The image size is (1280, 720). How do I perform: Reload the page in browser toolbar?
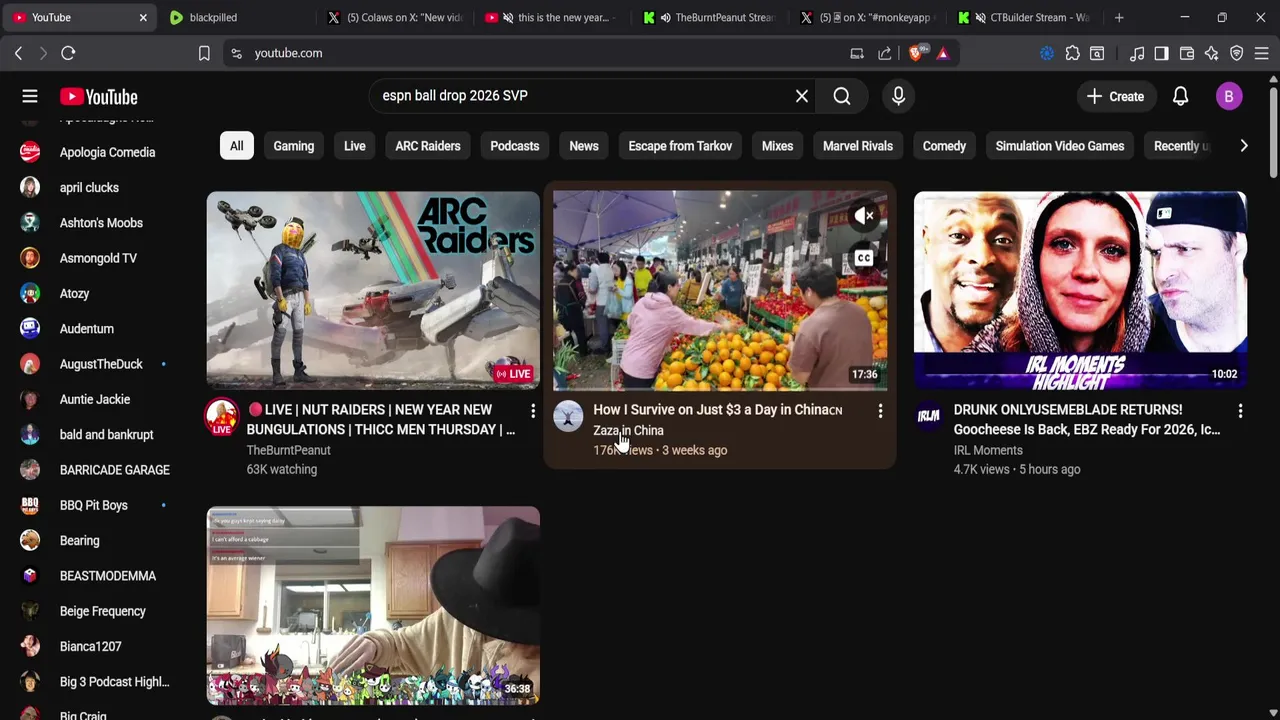click(68, 53)
